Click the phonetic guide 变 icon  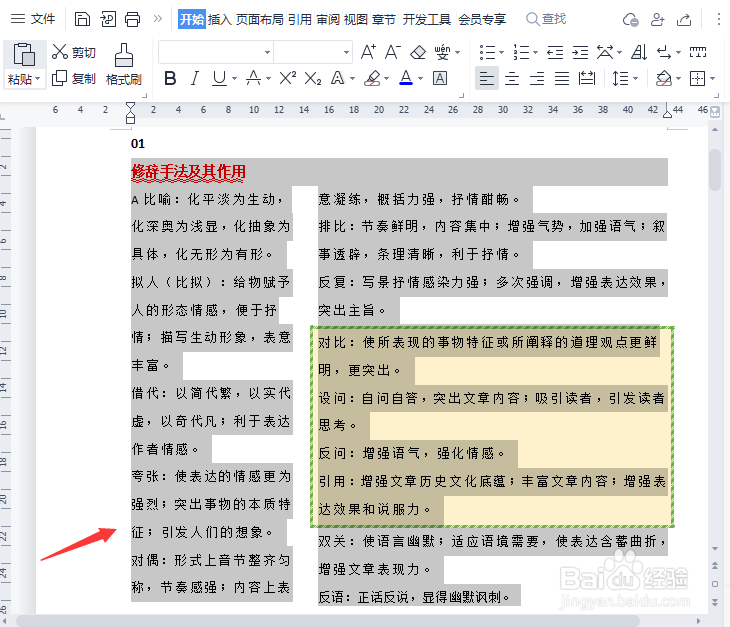click(442, 52)
